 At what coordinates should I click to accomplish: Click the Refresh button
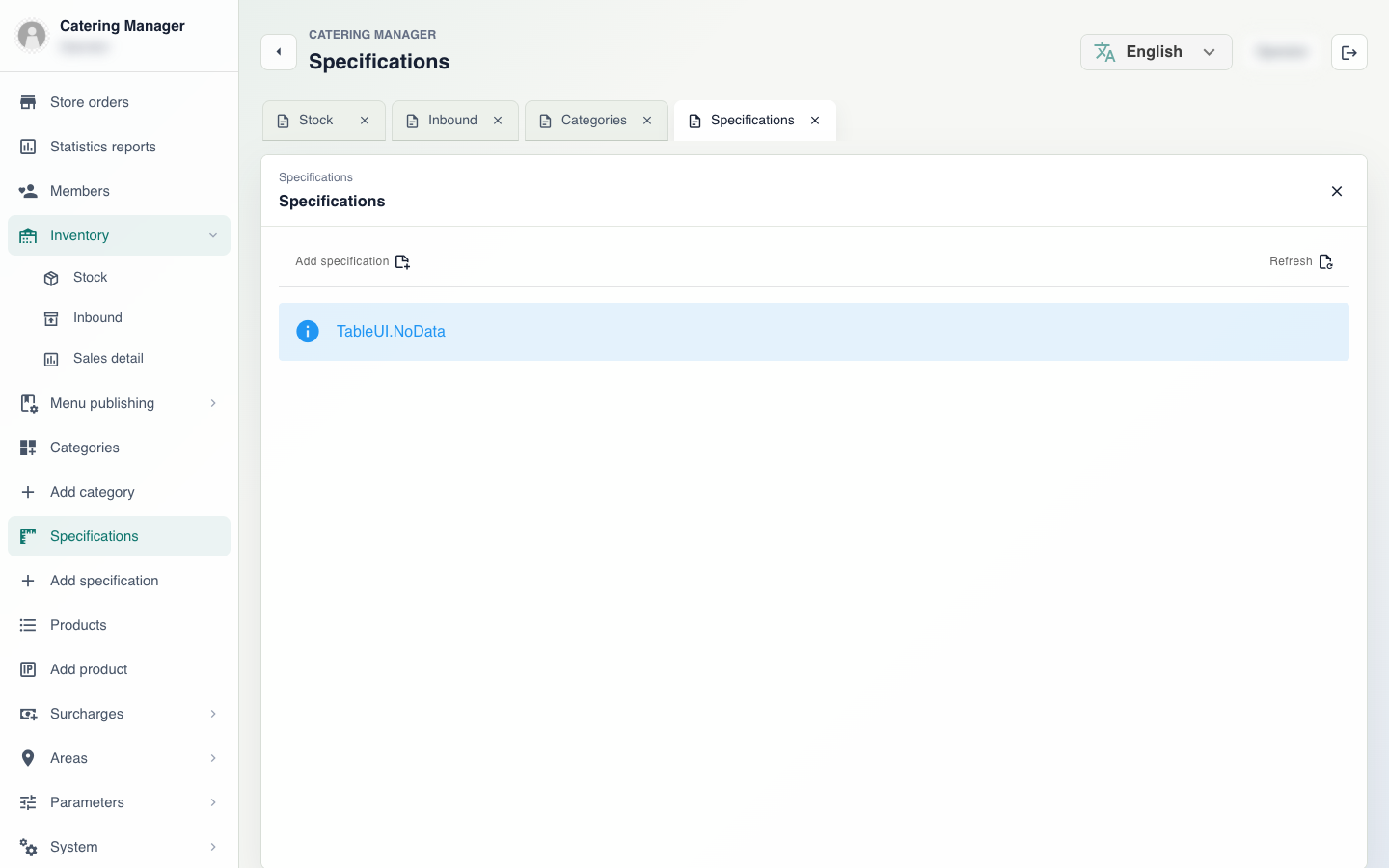(x=1301, y=261)
